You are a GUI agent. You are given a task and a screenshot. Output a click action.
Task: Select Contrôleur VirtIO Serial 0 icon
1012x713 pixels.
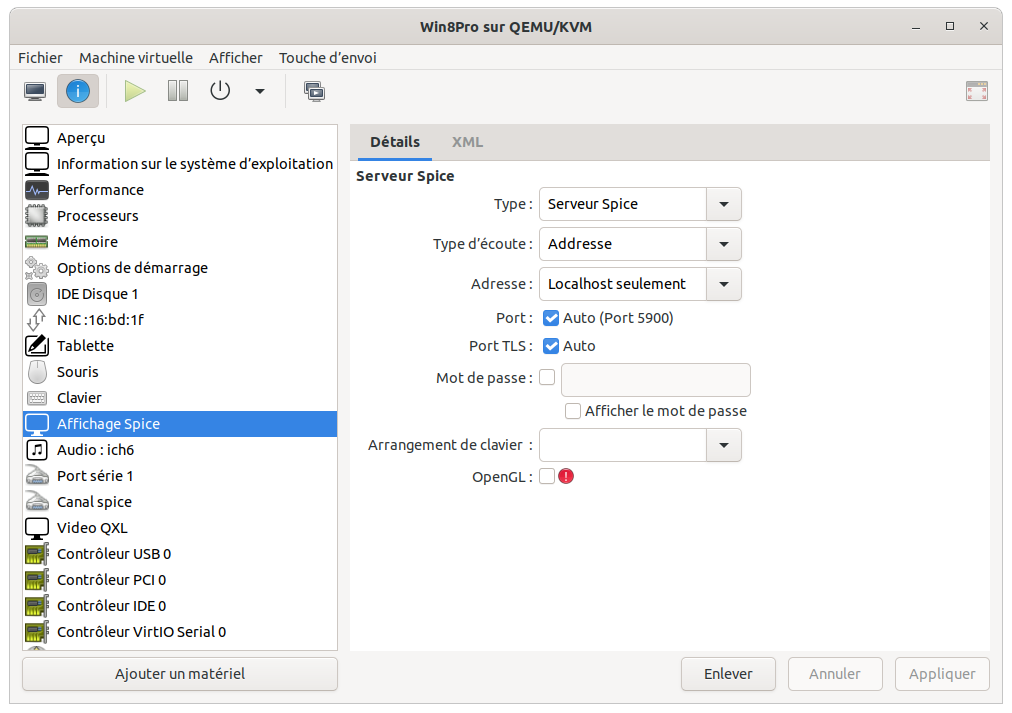[x=37, y=632]
